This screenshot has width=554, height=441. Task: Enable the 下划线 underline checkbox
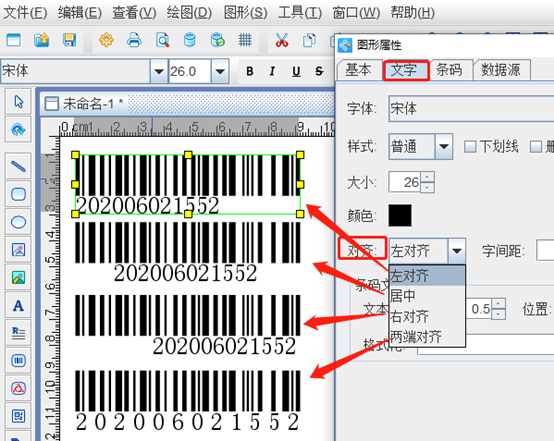[470, 146]
